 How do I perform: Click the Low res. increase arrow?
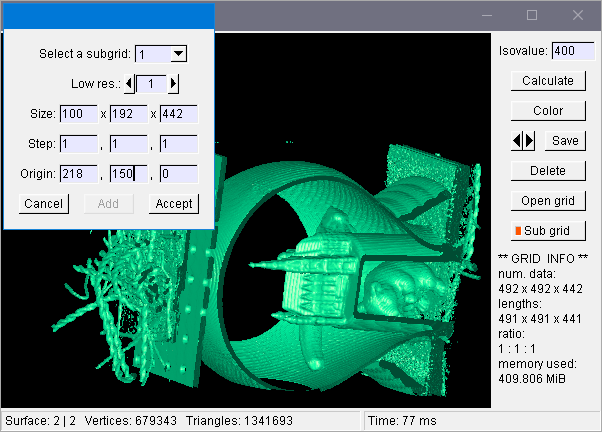click(174, 84)
